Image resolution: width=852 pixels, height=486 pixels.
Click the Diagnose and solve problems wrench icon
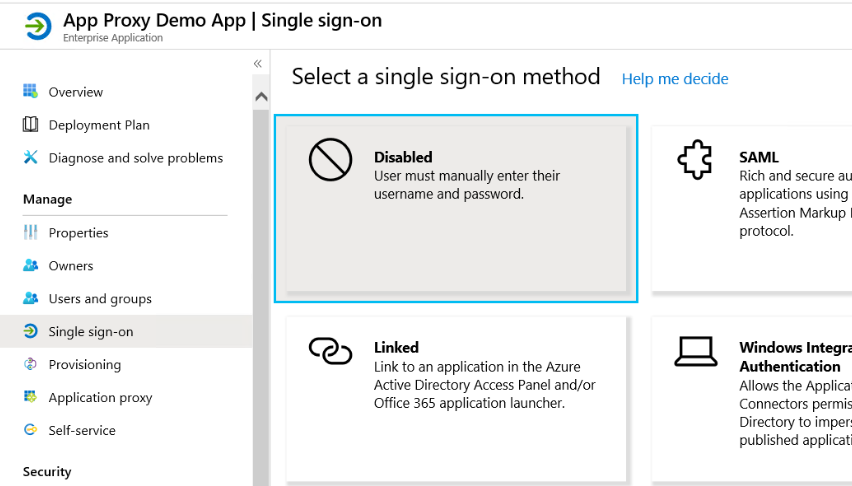pos(30,158)
